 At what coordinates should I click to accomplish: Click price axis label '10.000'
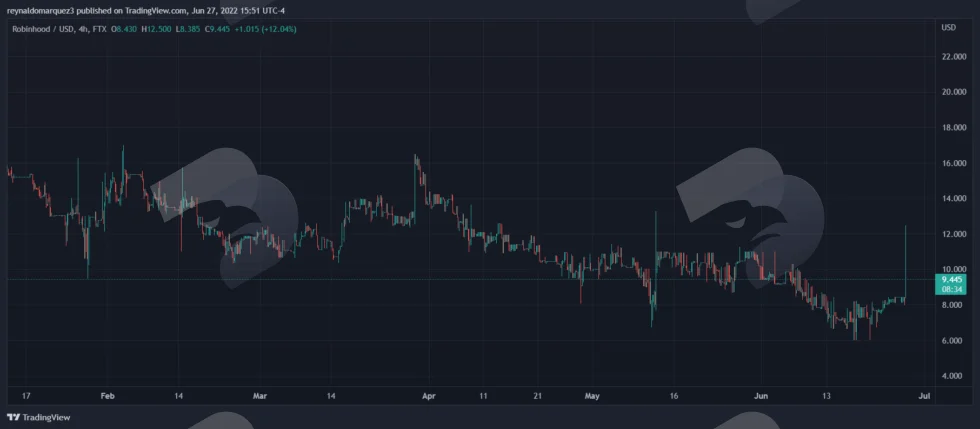954,270
